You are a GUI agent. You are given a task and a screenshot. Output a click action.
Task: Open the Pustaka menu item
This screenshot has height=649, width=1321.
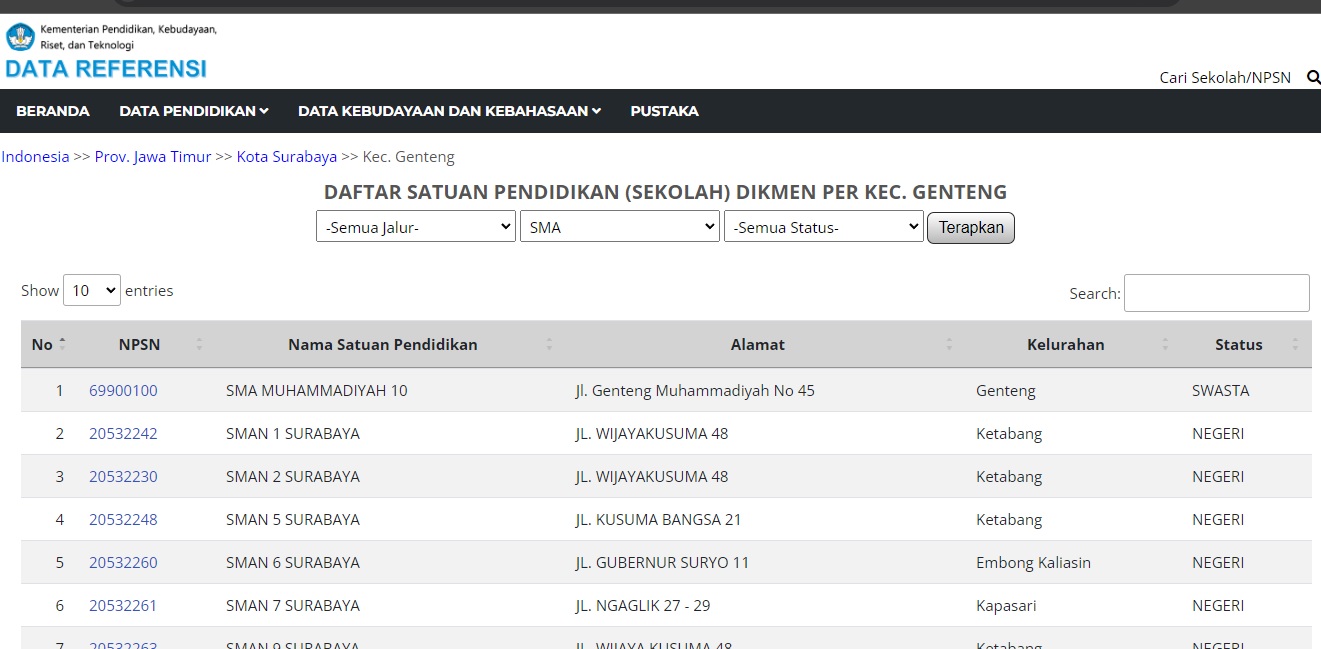pos(664,111)
